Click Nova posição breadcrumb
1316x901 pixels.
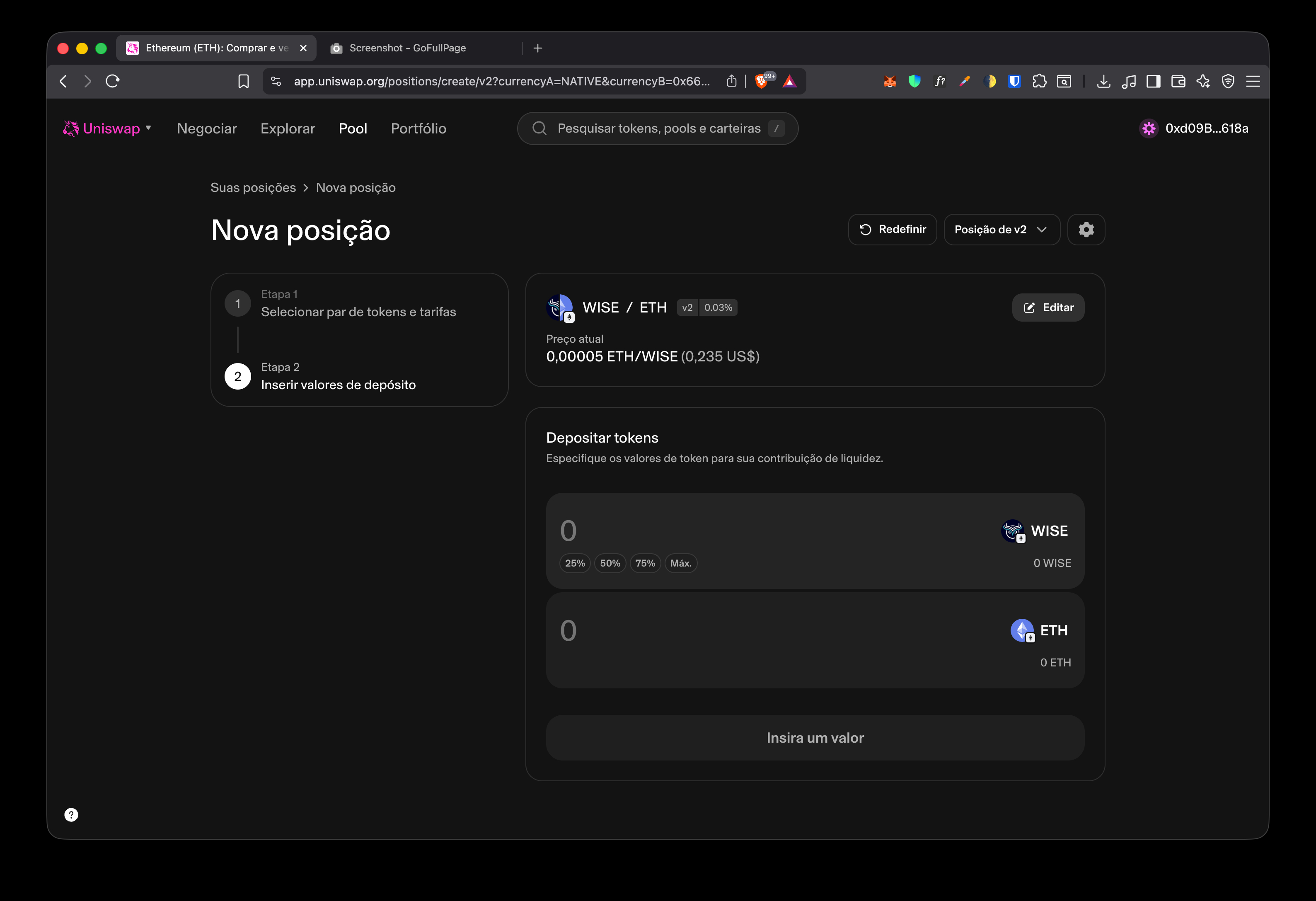356,187
